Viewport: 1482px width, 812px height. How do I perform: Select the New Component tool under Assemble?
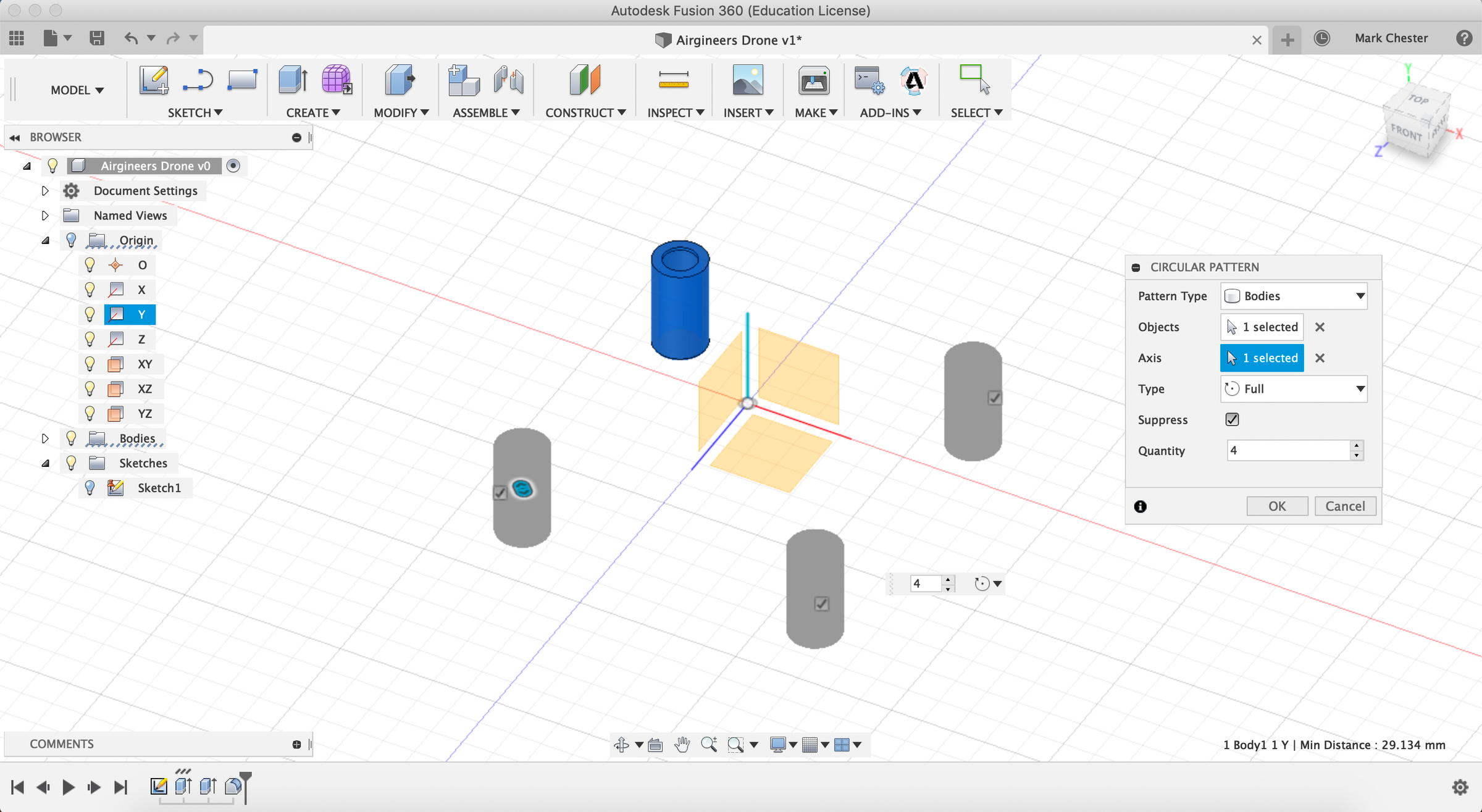point(464,80)
